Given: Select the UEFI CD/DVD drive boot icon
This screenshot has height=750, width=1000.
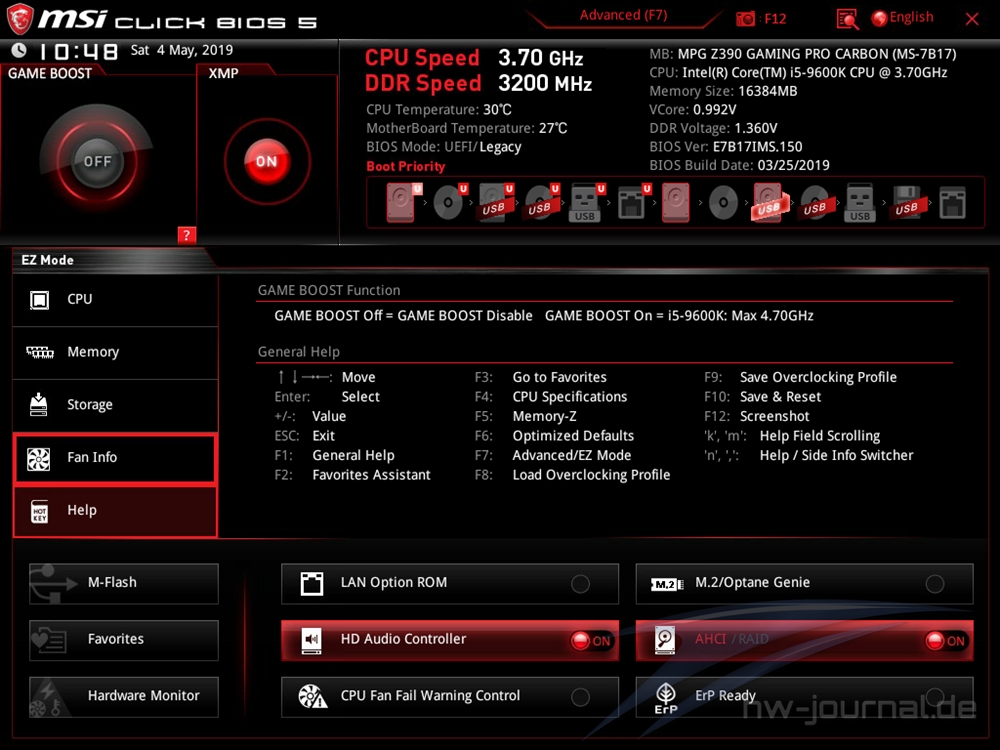Looking at the screenshot, I should (x=450, y=203).
